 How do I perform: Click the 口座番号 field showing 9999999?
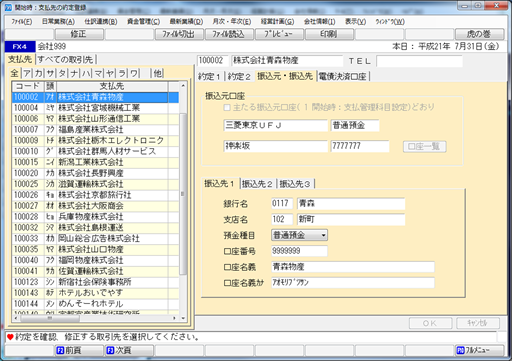pyautogui.click(x=299, y=251)
